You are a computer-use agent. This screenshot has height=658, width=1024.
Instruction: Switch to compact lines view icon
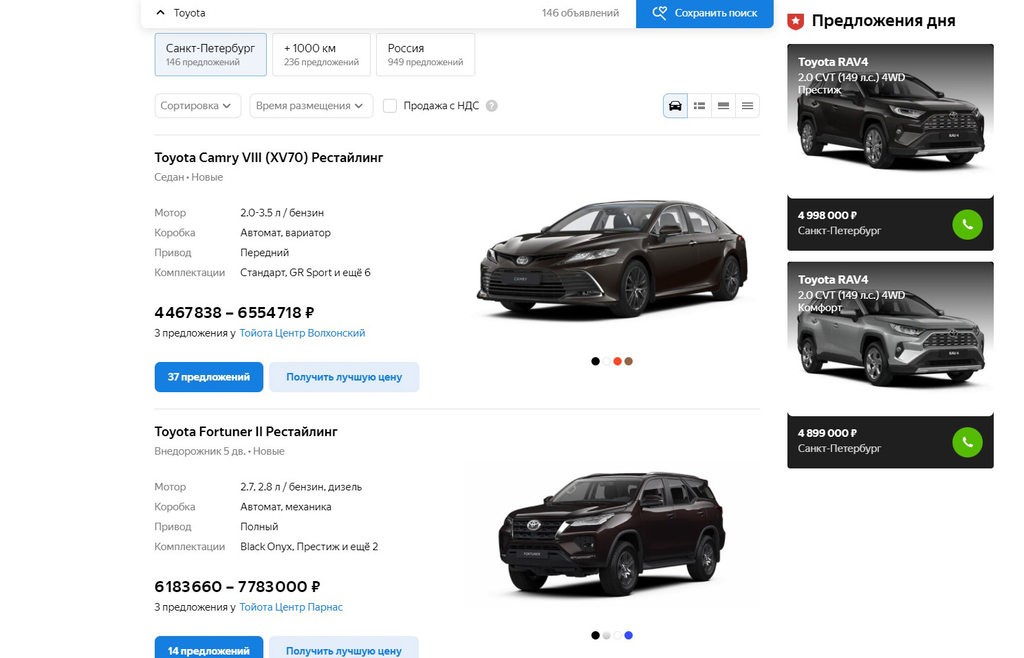747,106
